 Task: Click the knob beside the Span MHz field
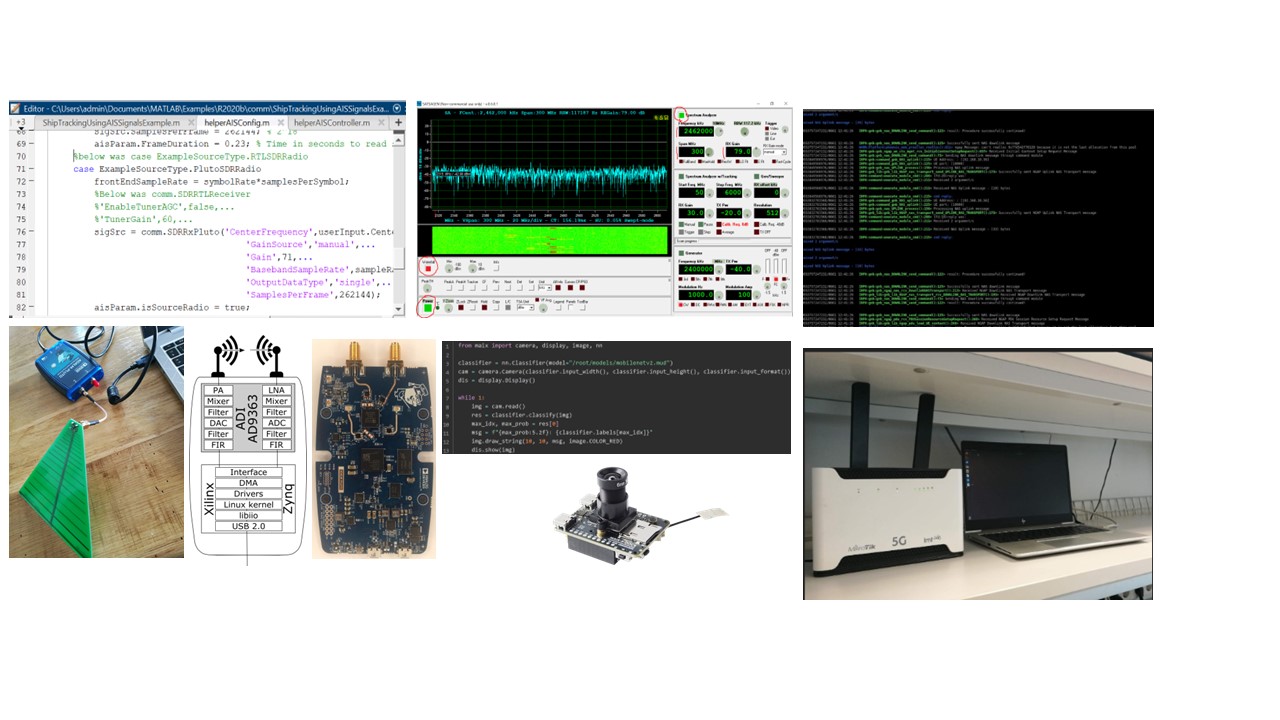pos(709,152)
